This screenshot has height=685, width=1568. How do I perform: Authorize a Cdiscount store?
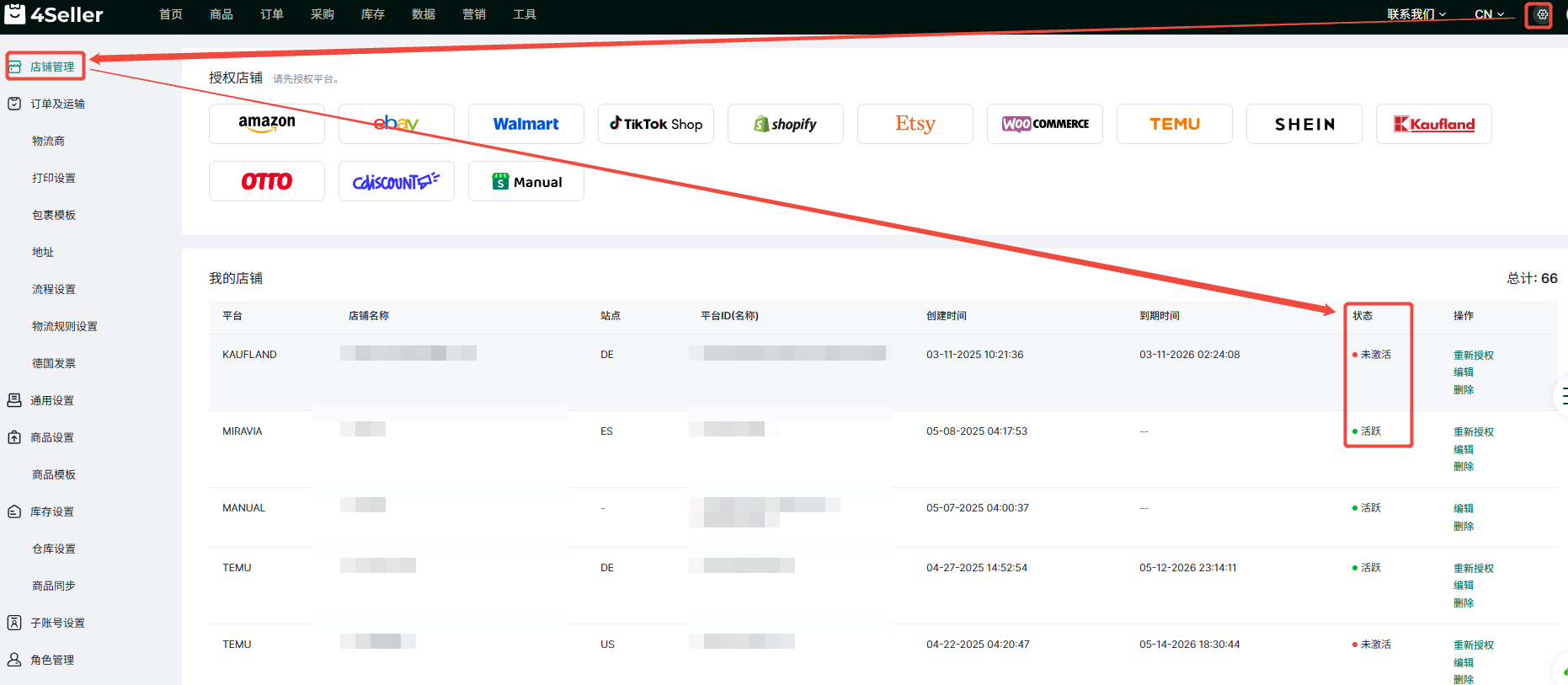(x=397, y=181)
